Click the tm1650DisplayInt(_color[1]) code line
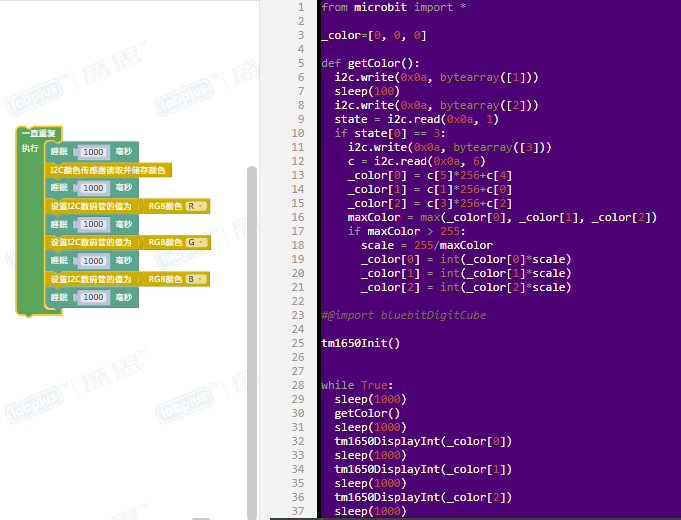 (423, 469)
